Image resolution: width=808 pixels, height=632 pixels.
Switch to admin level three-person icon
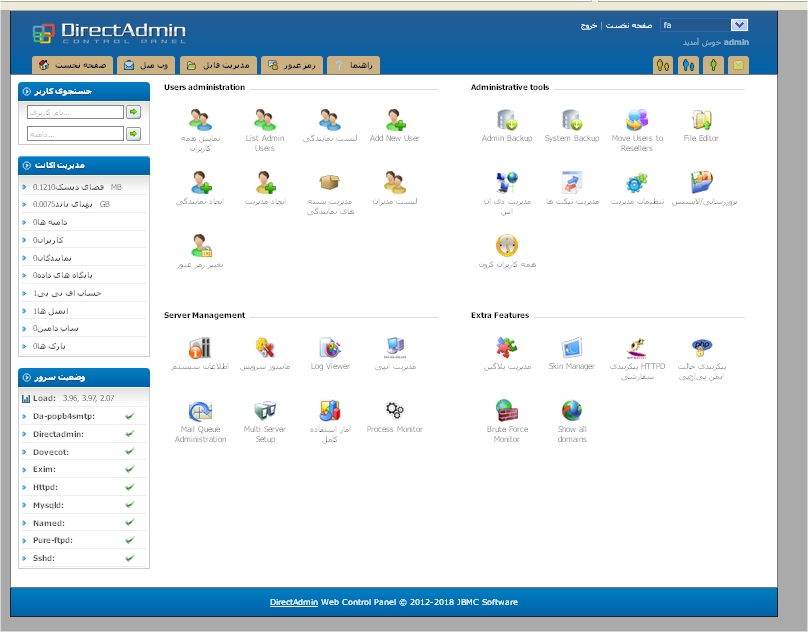[x=663, y=65]
